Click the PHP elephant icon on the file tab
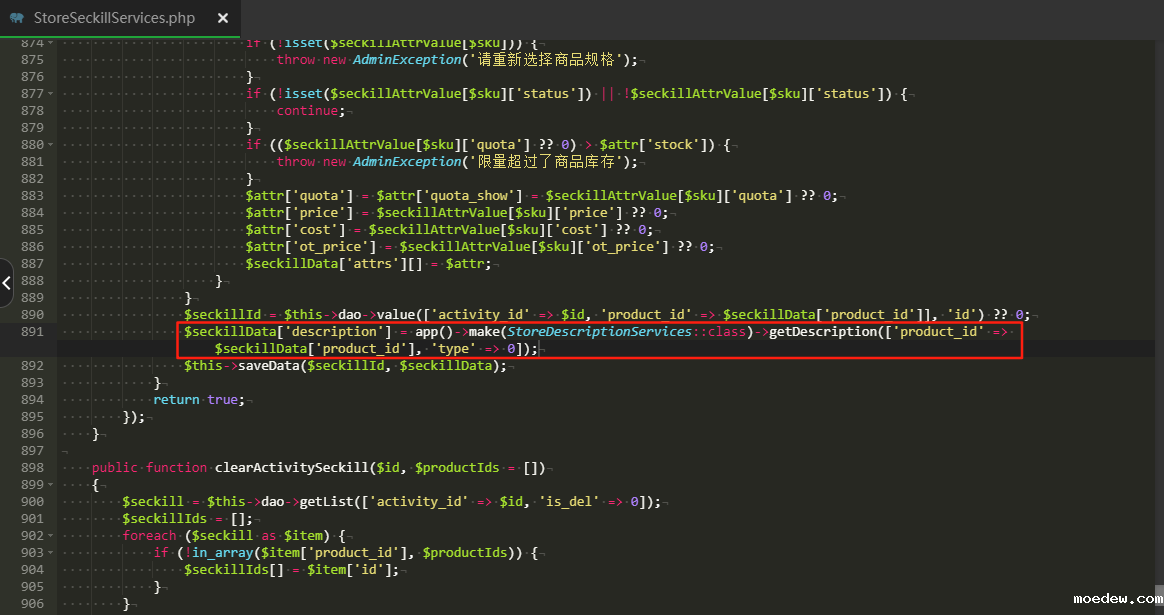 (17, 18)
